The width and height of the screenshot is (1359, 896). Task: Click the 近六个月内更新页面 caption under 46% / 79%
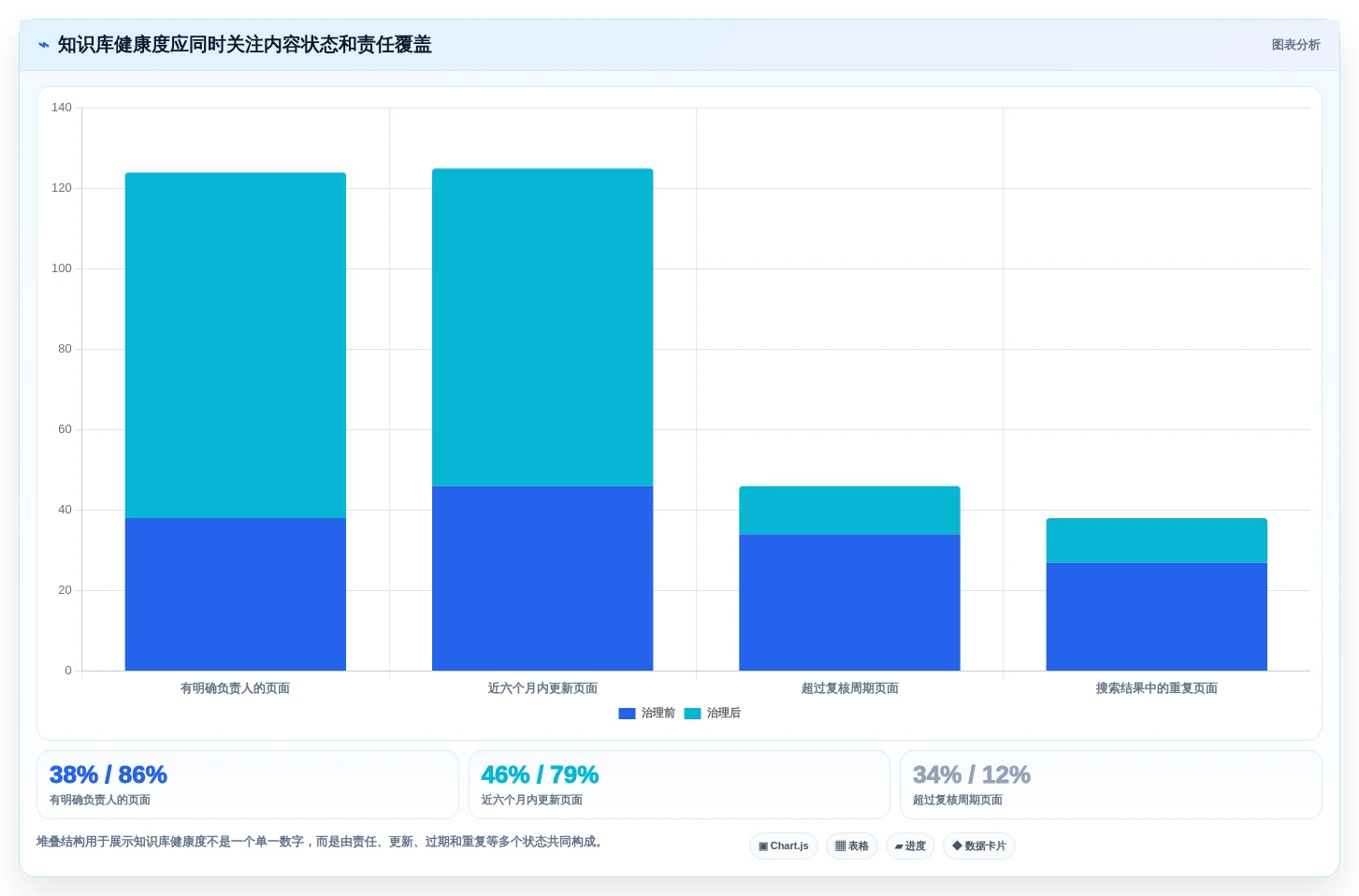[x=532, y=800]
